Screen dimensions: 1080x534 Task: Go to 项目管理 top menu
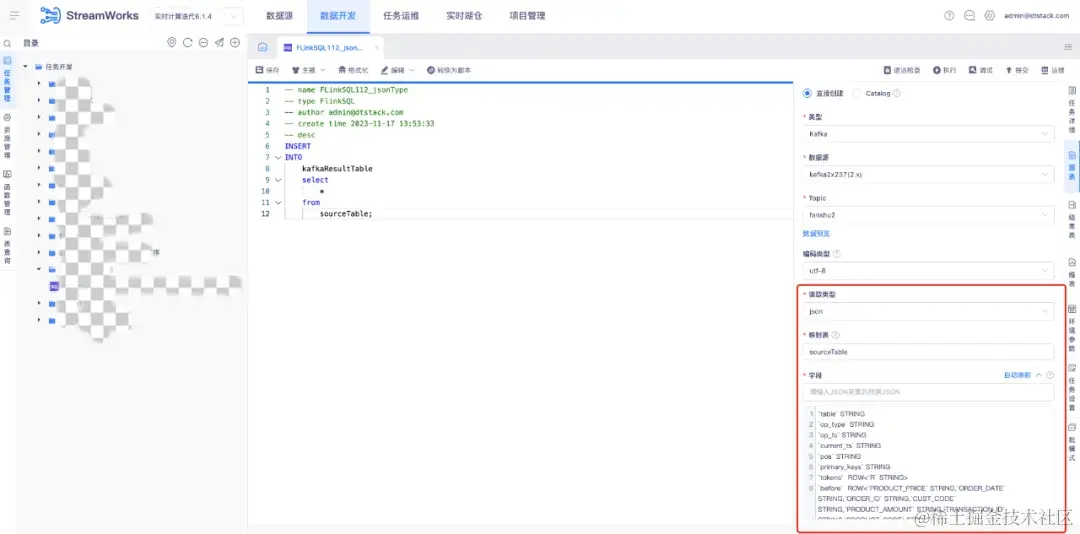pos(527,16)
